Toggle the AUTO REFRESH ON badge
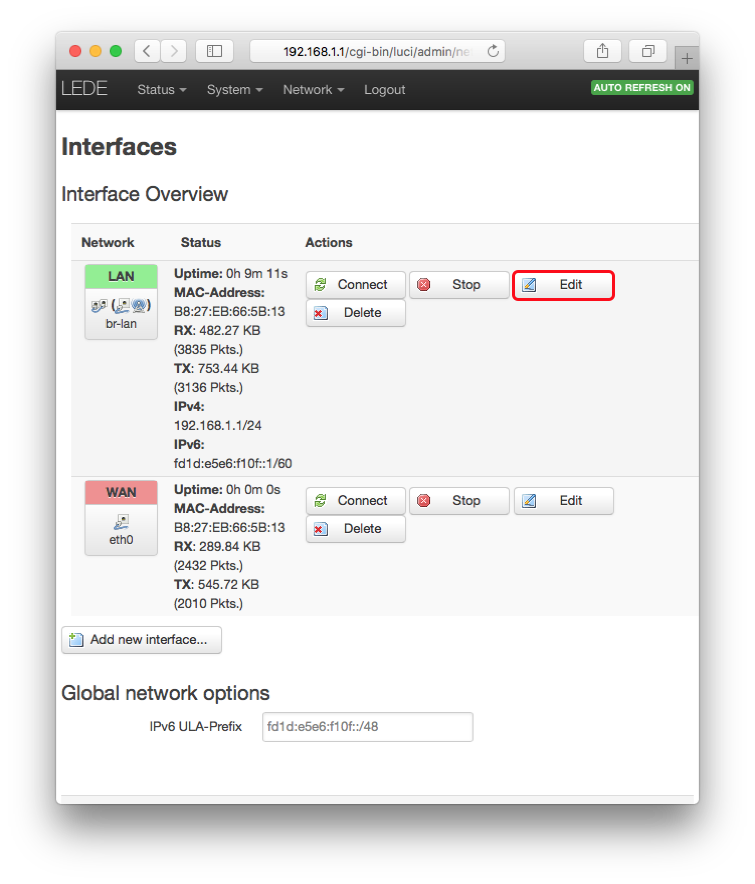755x884 pixels. pos(642,87)
